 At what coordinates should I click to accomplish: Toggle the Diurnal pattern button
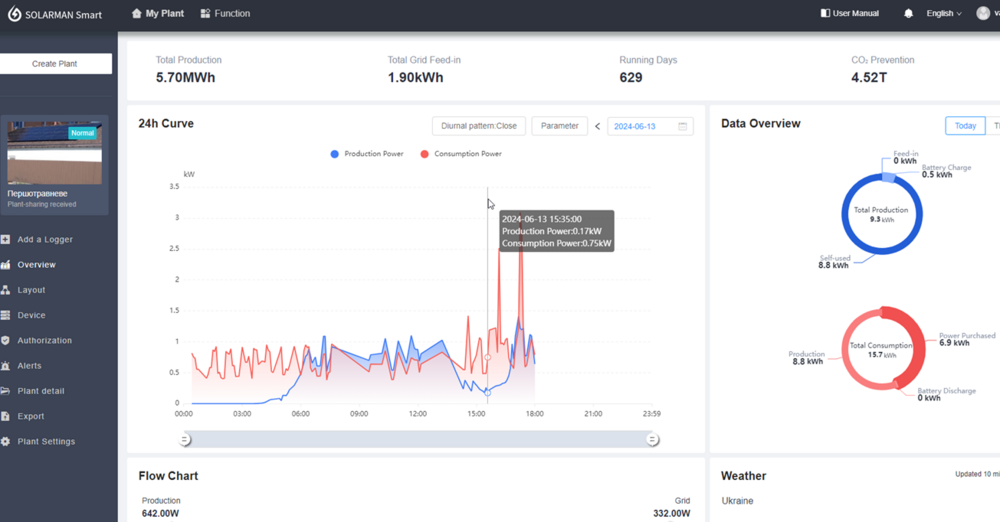[479, 126]
